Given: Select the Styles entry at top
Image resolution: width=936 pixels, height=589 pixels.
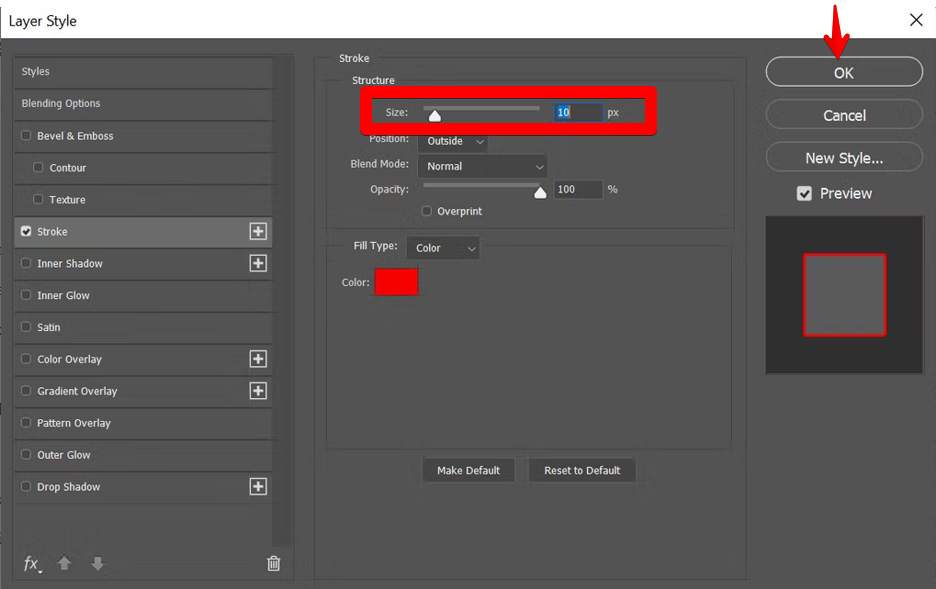Looking at the screenshot, I should 36,72.
